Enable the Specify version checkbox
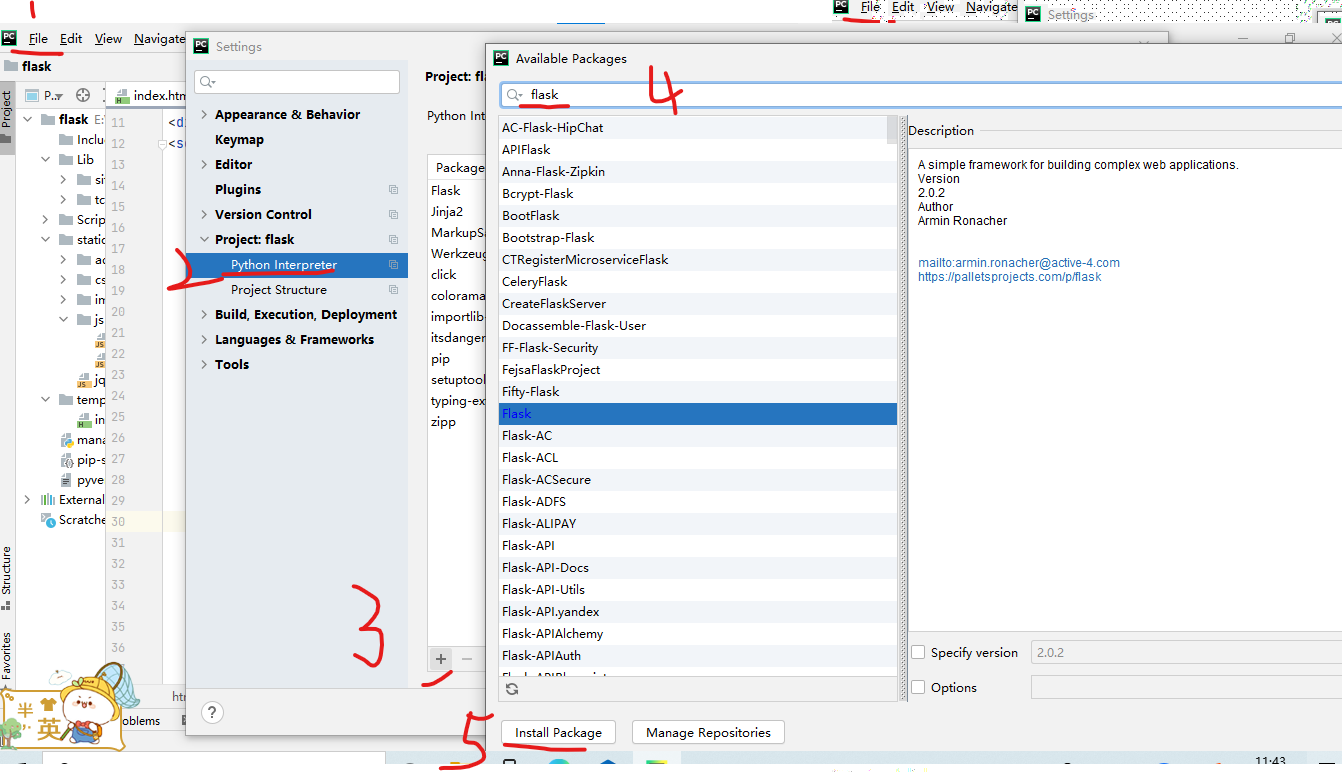 tap(918, 652)
